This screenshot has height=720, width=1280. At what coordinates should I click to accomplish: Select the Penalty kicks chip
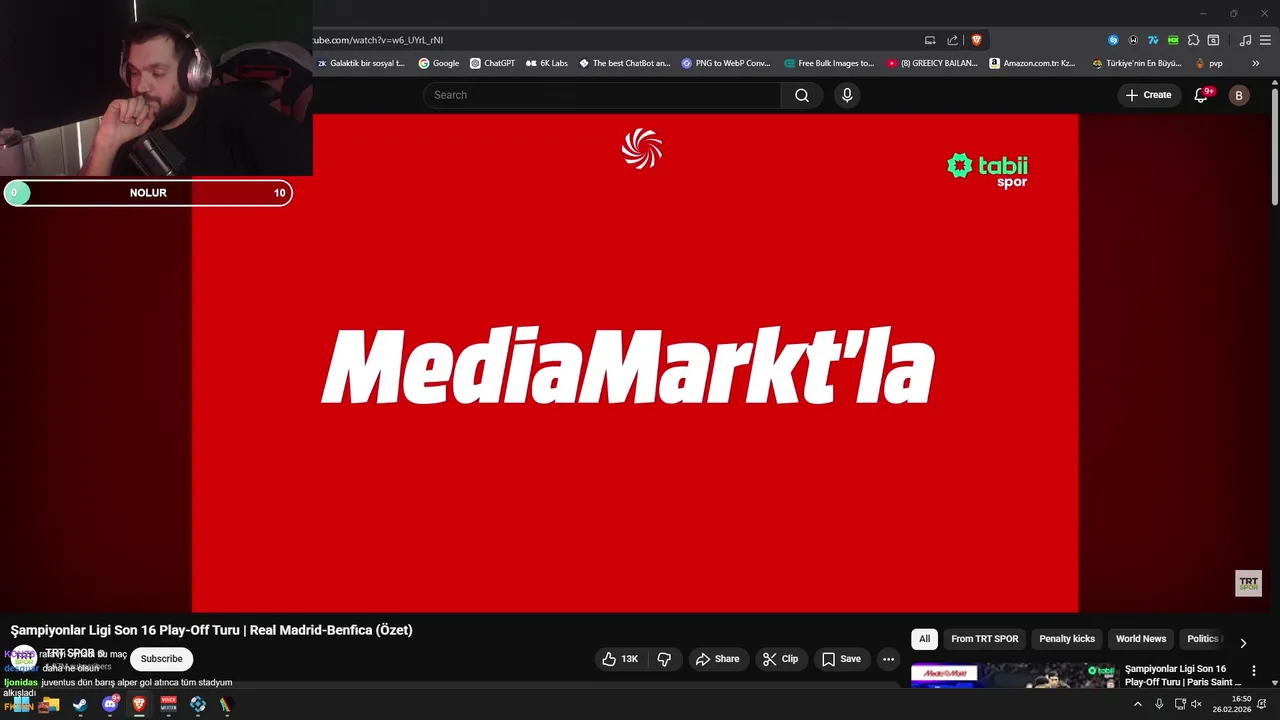[1067, 639]
